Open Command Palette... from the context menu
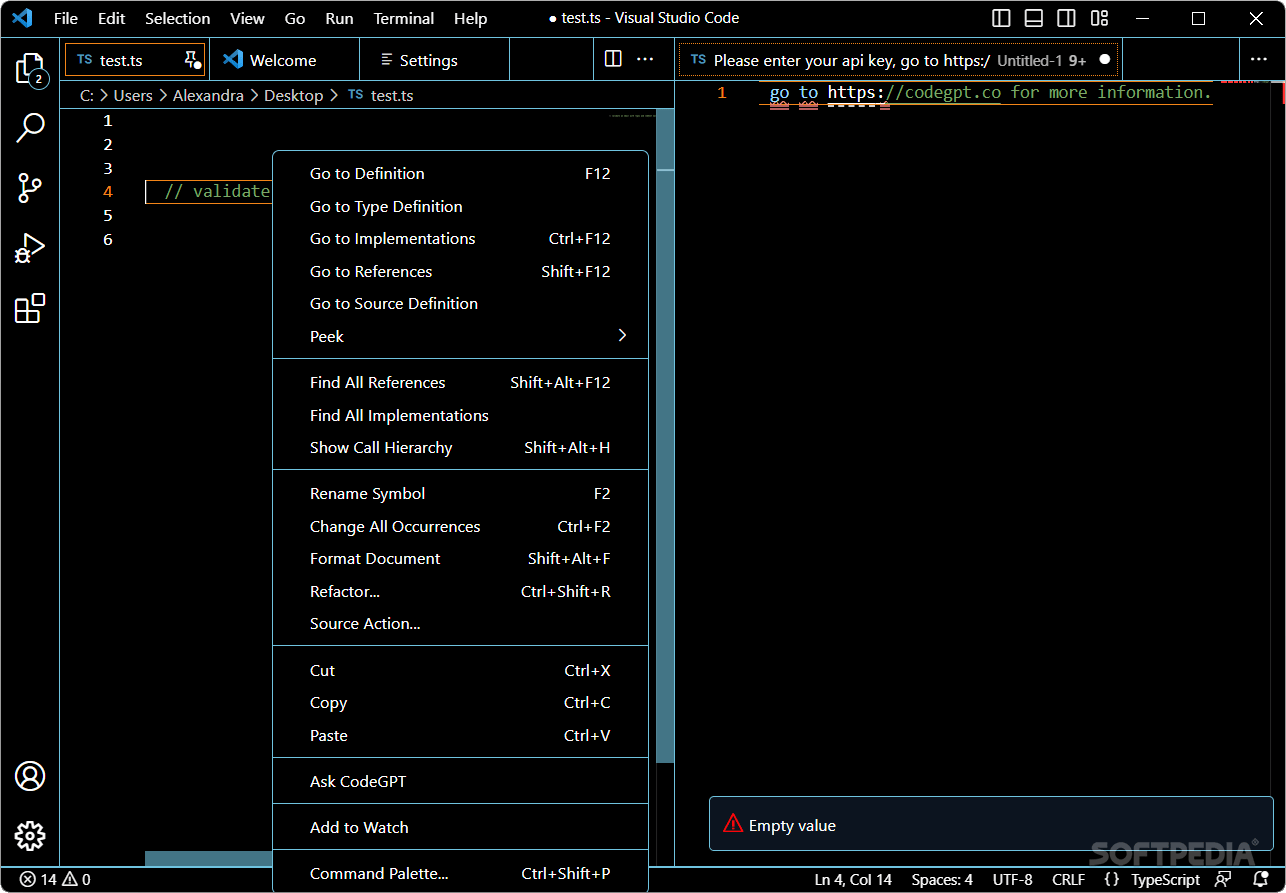 tap(460, 873)
